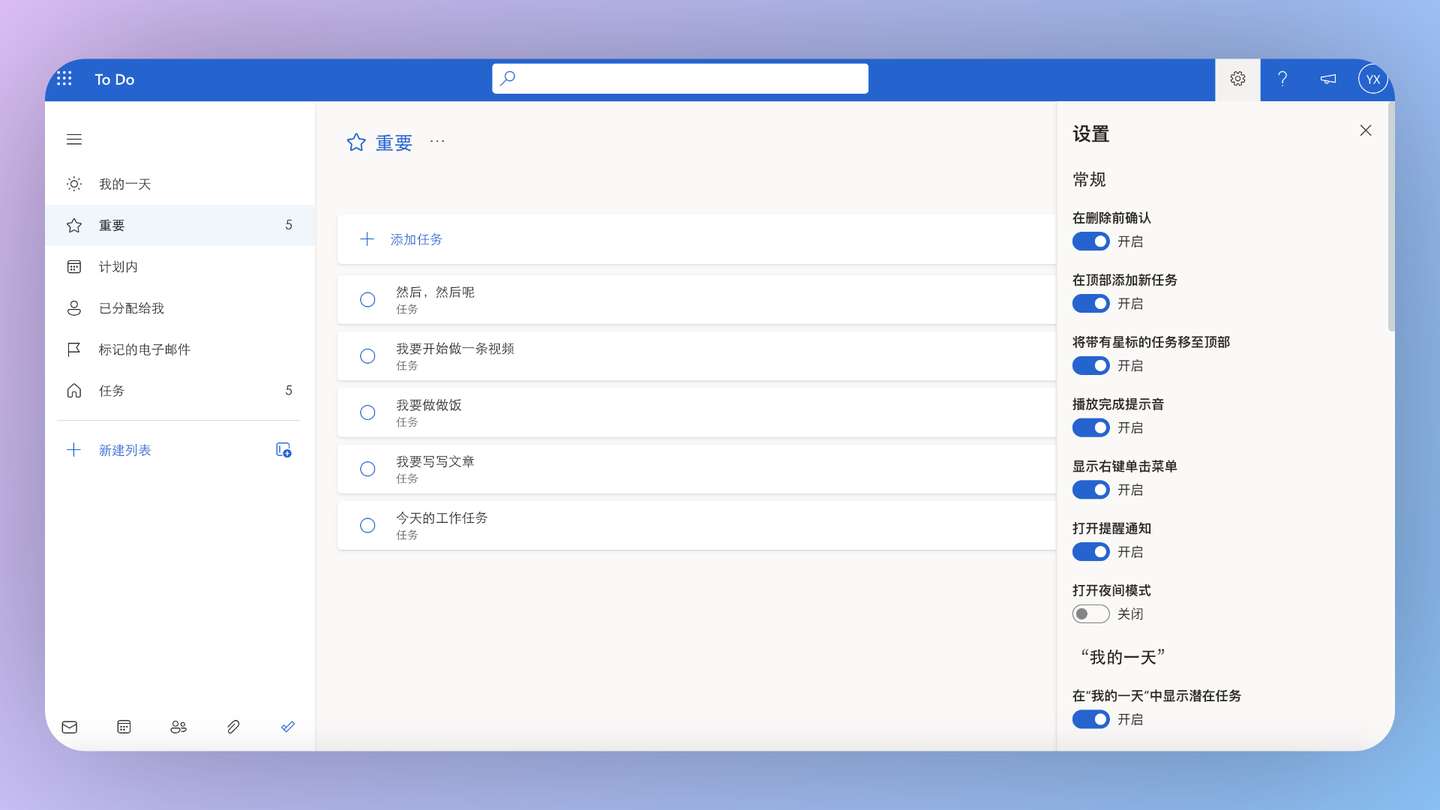Disable the 在删除前确认 toggle

1090,241
